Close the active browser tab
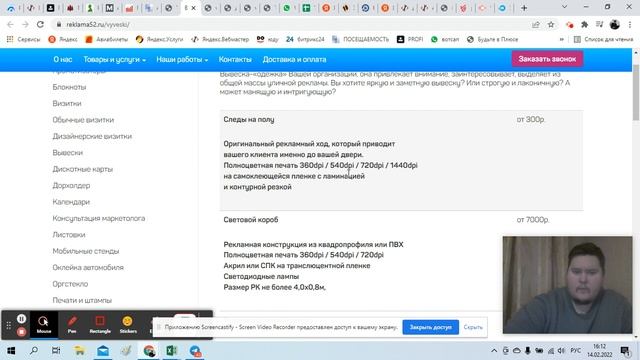This screenshot has height=360, width=640. pos(193,8)
